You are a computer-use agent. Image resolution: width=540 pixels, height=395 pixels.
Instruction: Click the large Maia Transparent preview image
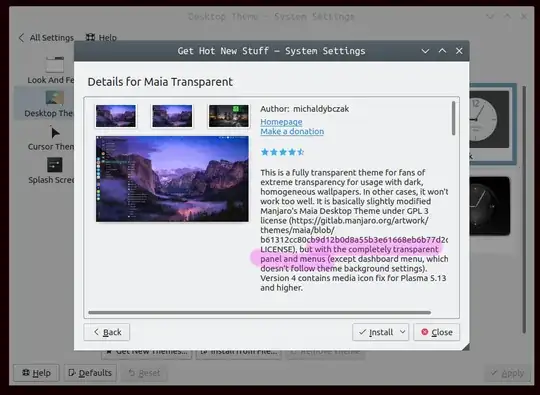[x=172, y=179]
